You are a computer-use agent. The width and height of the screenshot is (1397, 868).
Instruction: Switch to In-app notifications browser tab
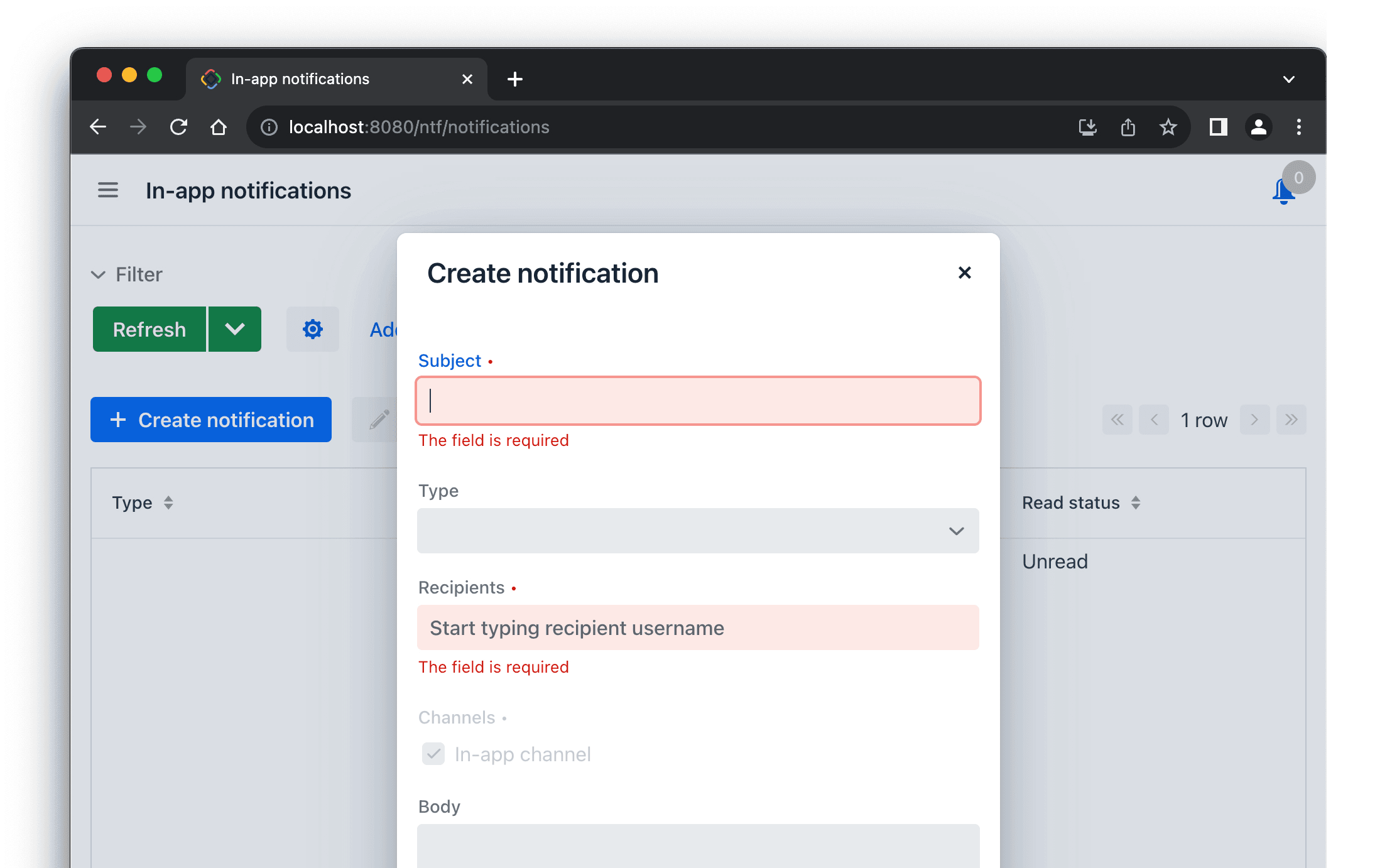[x=300, y=79]
